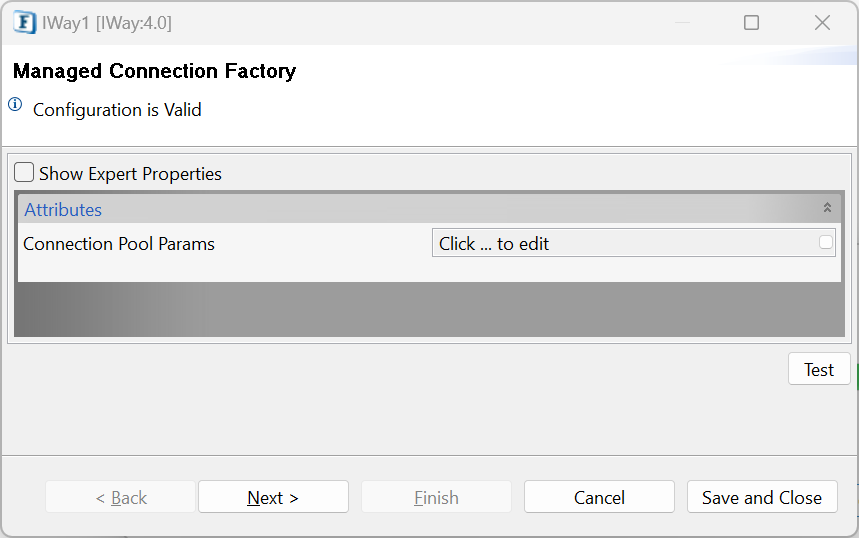Image resolution: width=859 pixels, height=538 pixels.
Task: Click the Cancel button
Action: pos(599,497)
